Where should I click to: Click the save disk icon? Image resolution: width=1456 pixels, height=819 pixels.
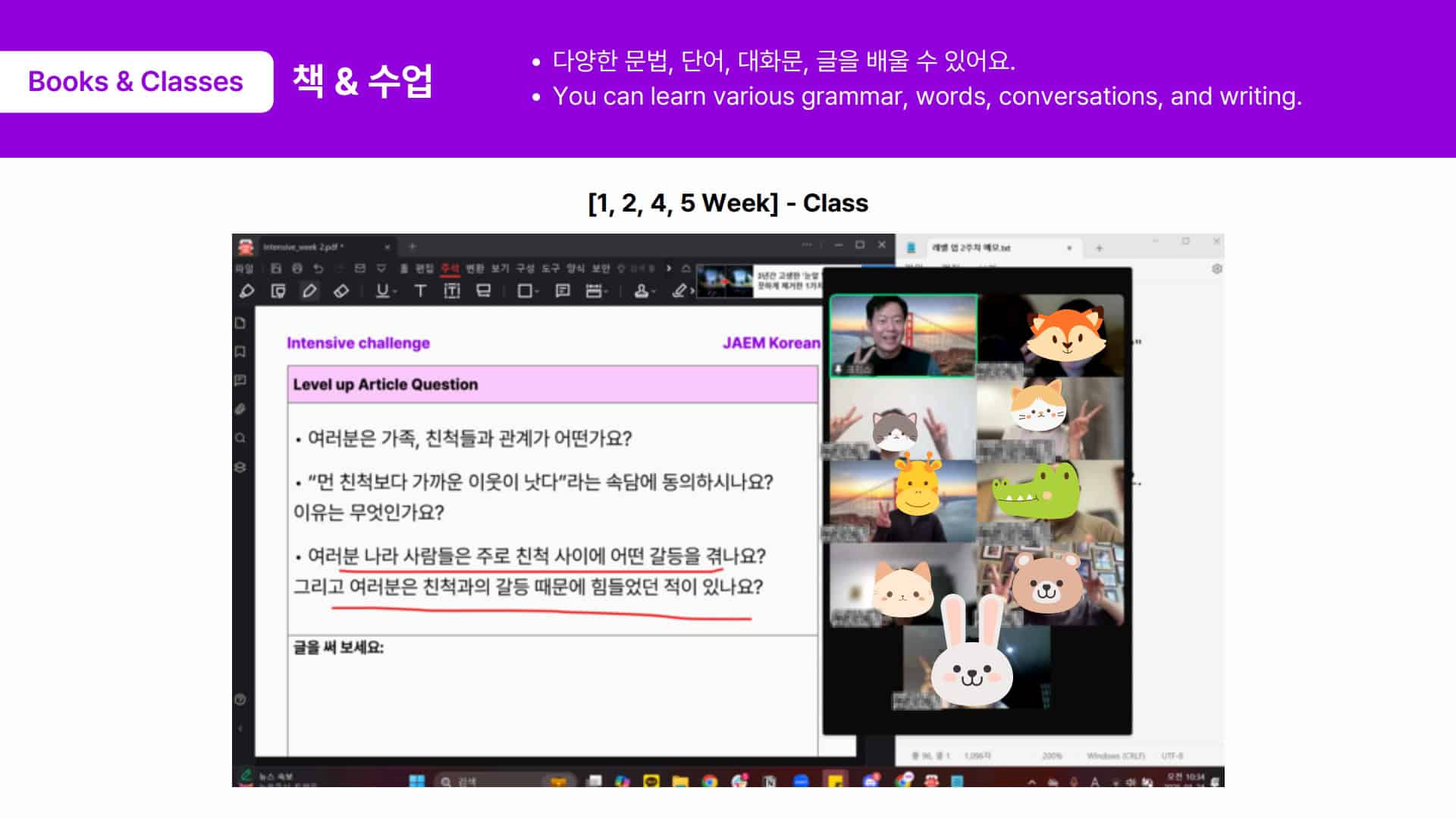coord(276,268)
